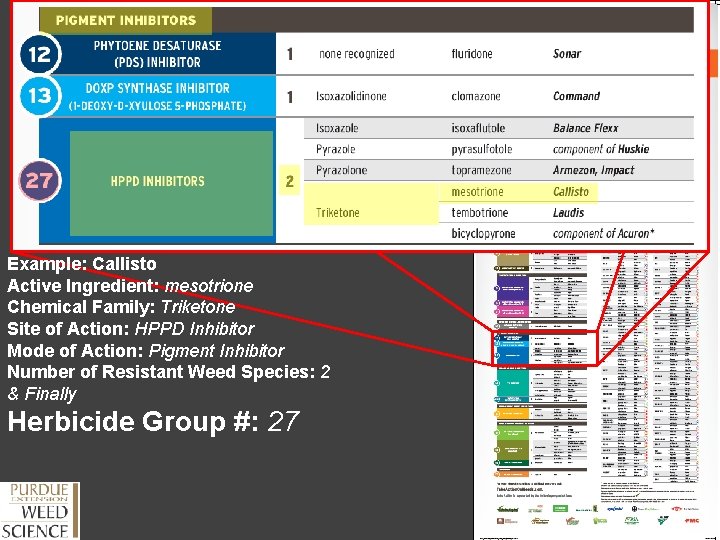The height and width of the screenshot is (540, 720).
Task: Click the '1' count in the Isoxazolidinone row
Action: (290, 97)
